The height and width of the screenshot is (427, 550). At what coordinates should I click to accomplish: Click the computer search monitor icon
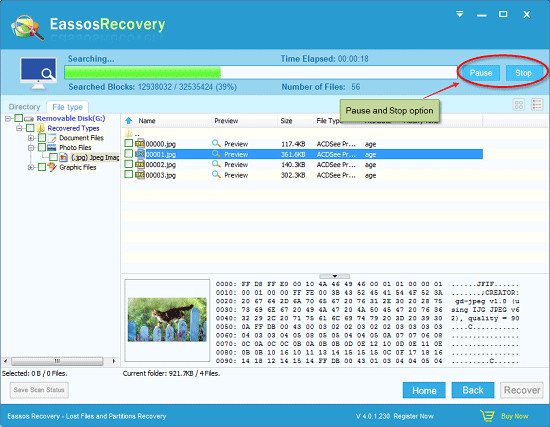point(38,73)
